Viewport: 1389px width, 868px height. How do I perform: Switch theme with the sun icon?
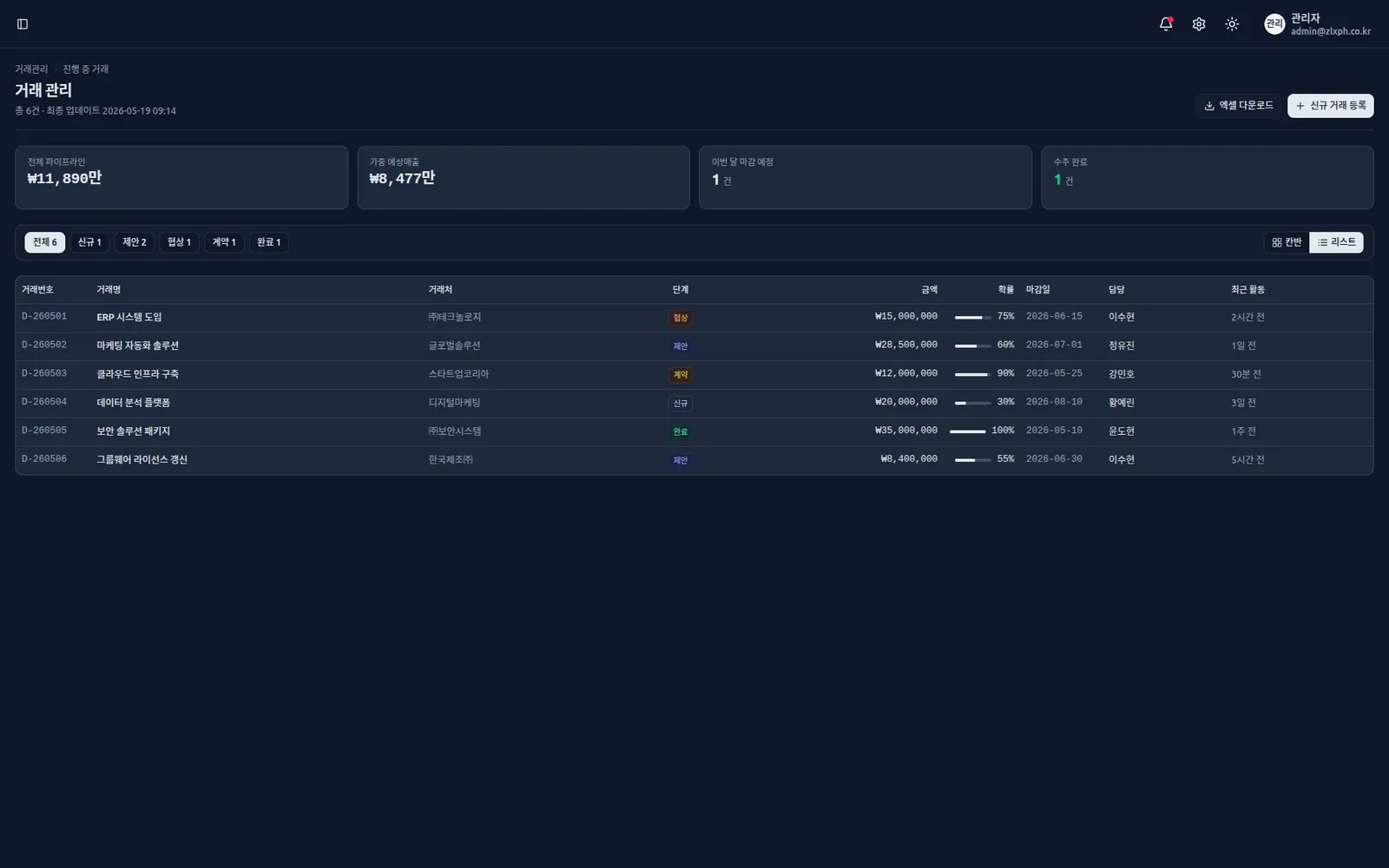(1232, 24)
